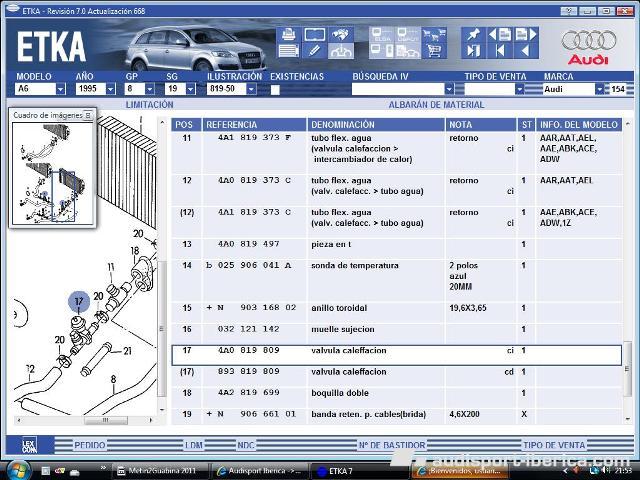
Task: Click the multiple shopping carts icon
Action: pos(434,35)
